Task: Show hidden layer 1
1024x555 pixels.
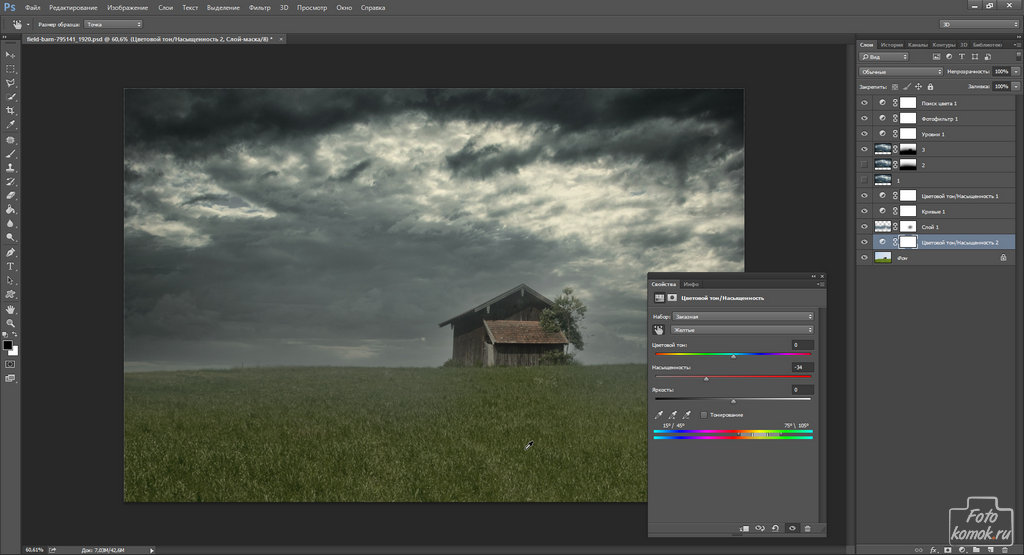Action: 864,180
